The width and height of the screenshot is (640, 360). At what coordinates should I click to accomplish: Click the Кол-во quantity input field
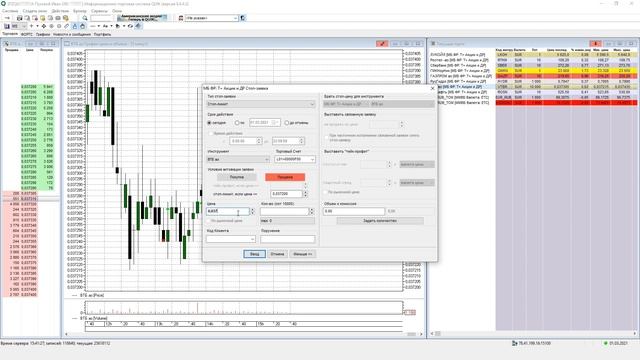point(284,211)
